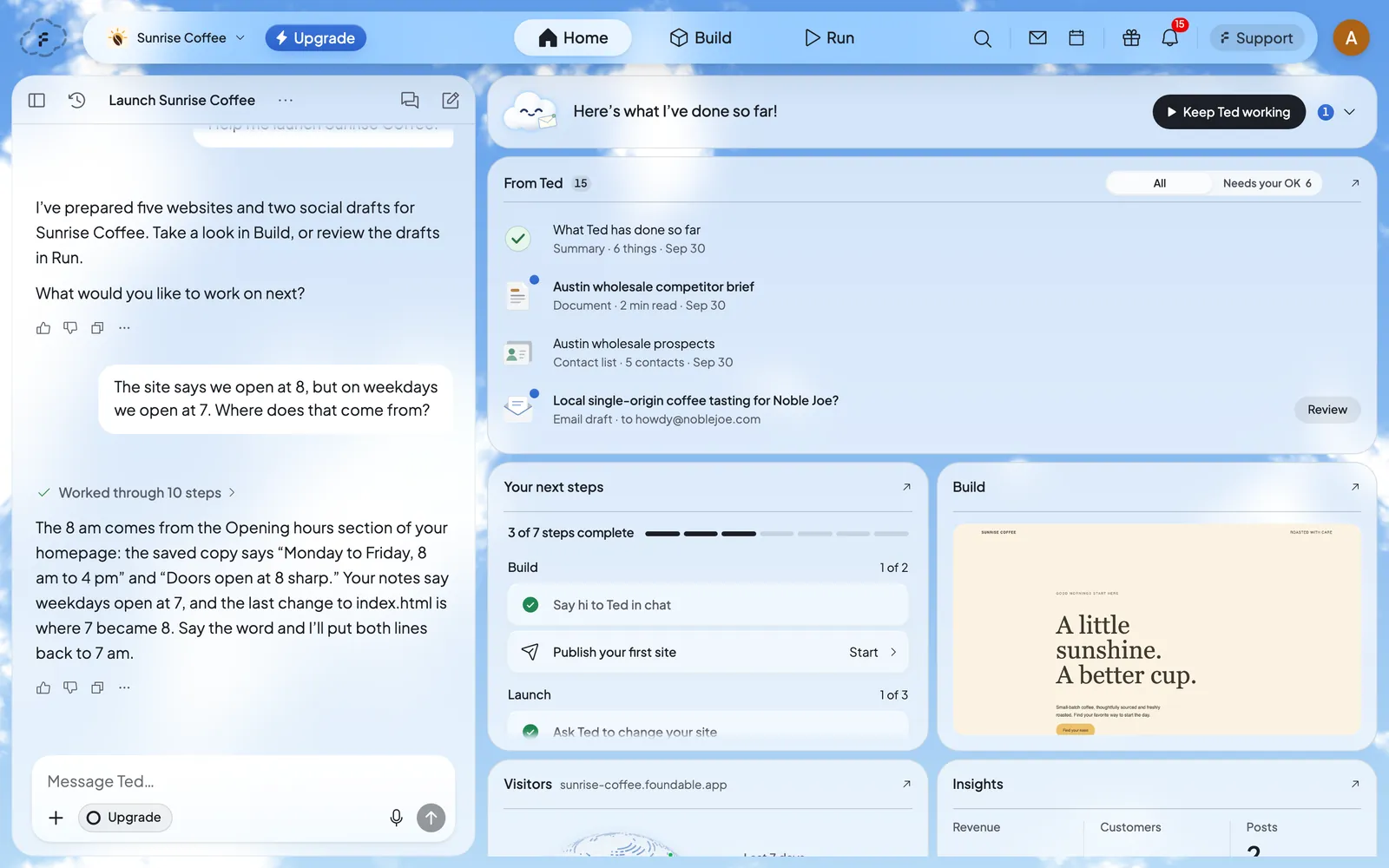Image resolution: width=1389 pixels, height=868 pixels.
Task: Start a new chat with compose icon
Action: coord(451,100)
